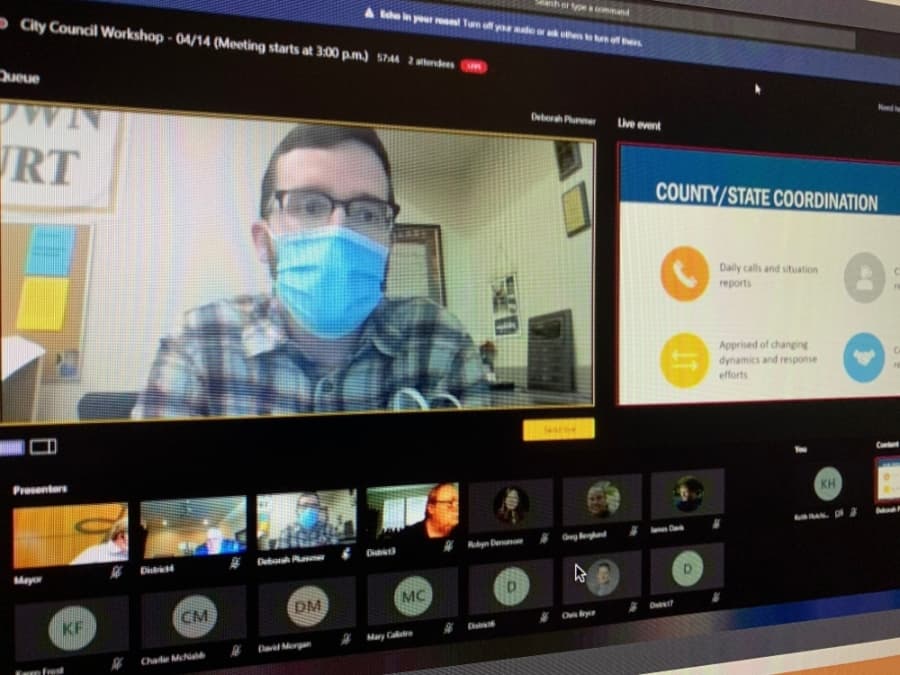Click the 'Daily calls and situation reports' text
Viewport: 900px width, 675px height.
[769, 275]
